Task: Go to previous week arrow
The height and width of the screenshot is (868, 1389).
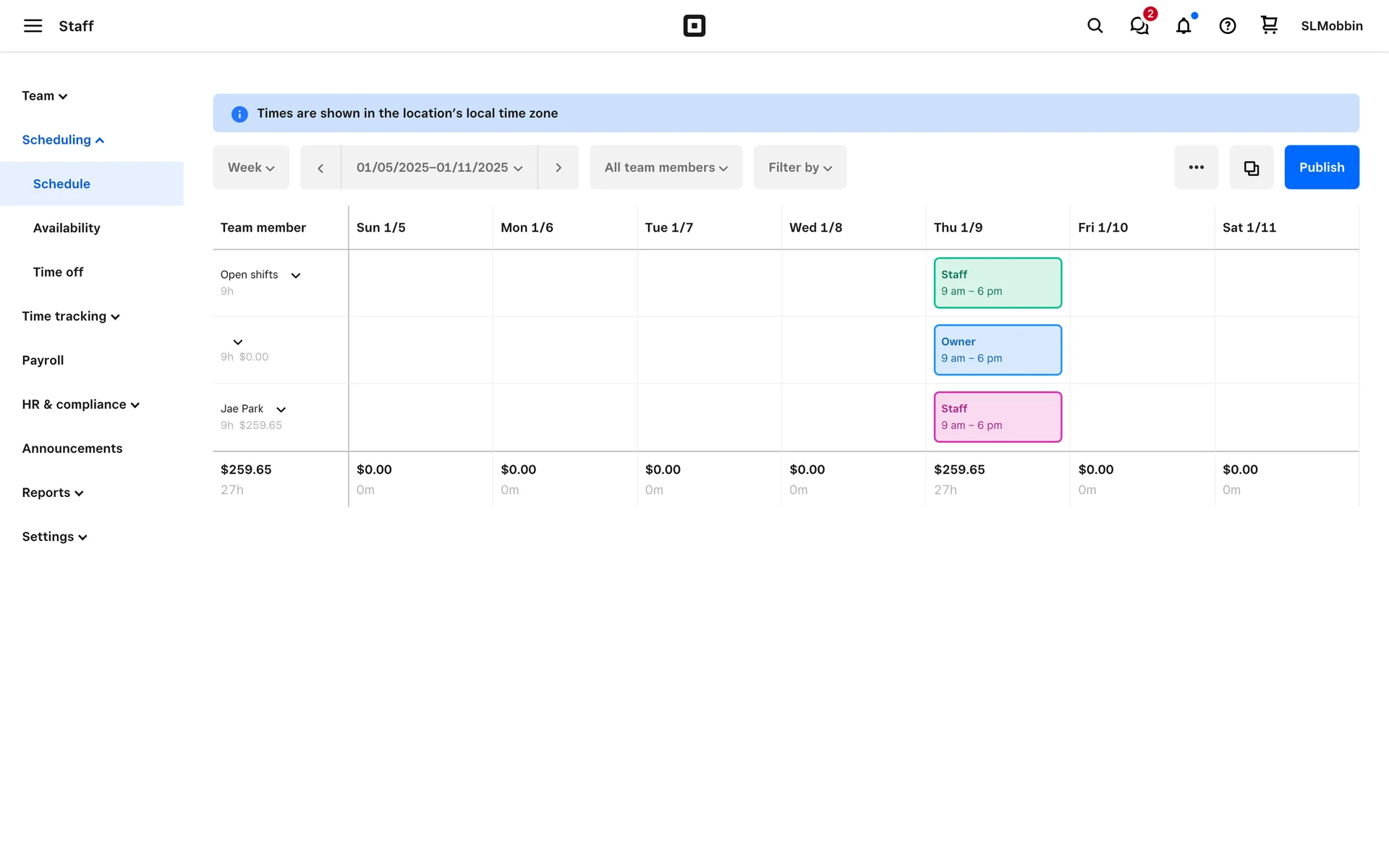Action: pos(320,168)
